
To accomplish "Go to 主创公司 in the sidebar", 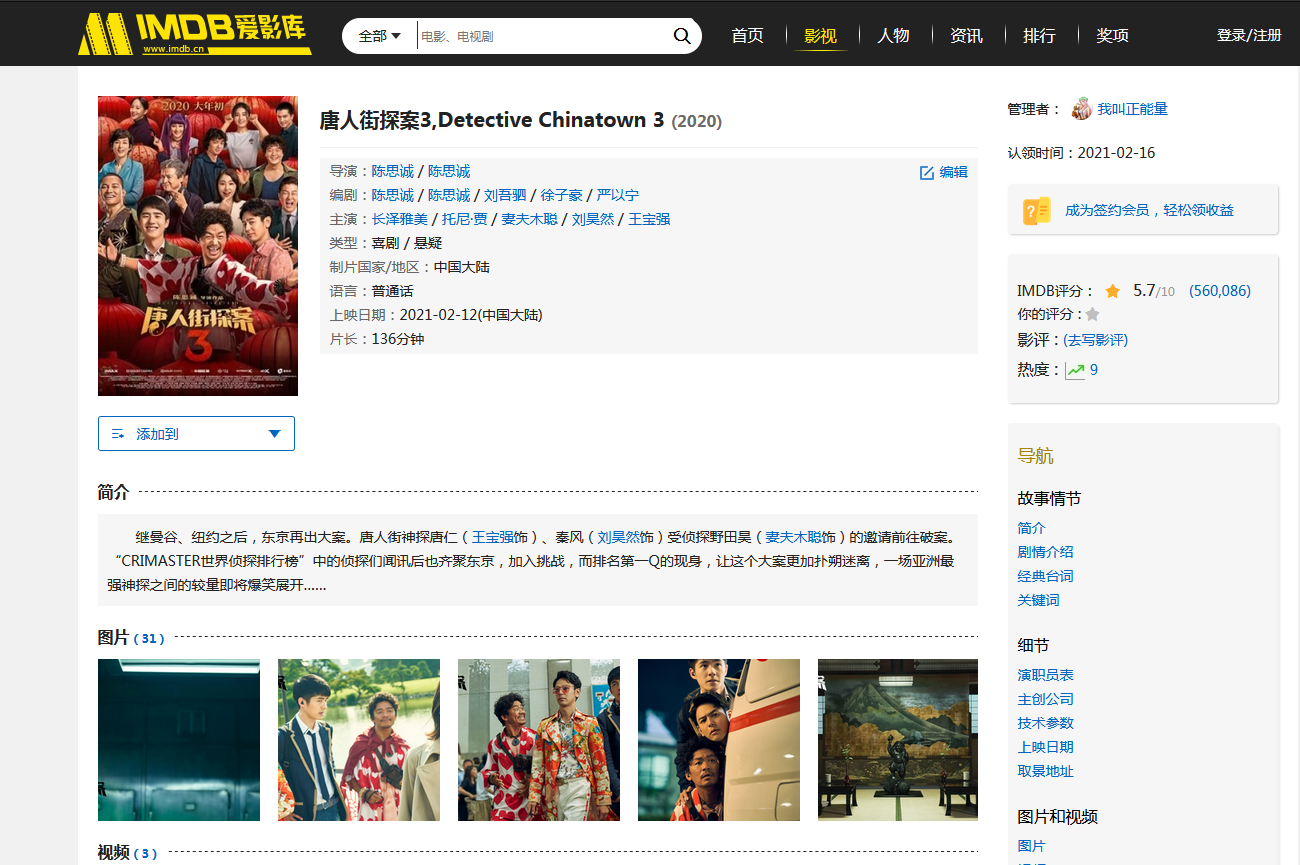I will [1045, 699].
